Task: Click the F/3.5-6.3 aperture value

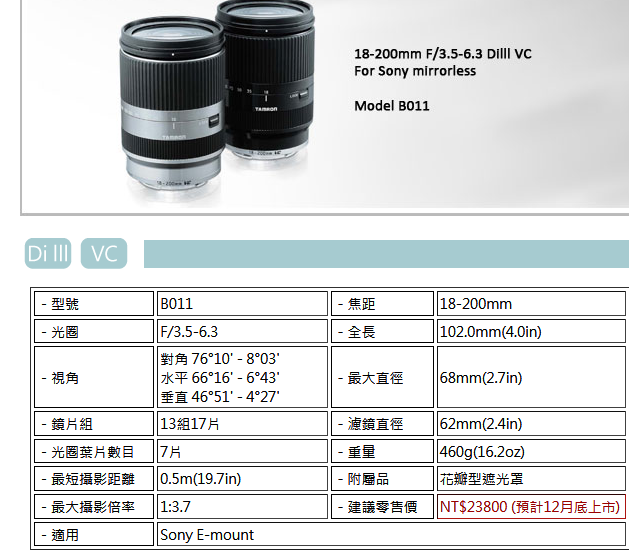Action: (x=189, y=332)
